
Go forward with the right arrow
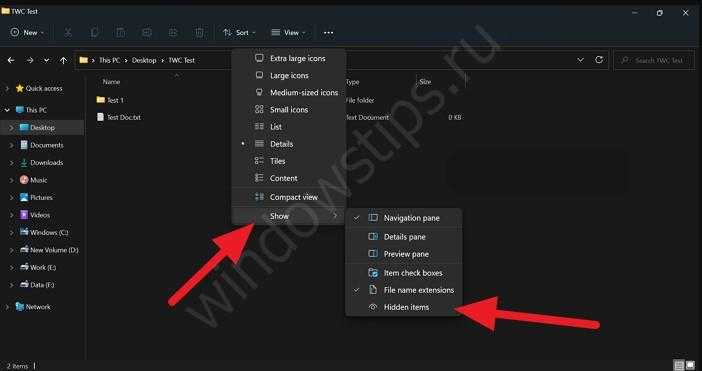pos(30,60)
